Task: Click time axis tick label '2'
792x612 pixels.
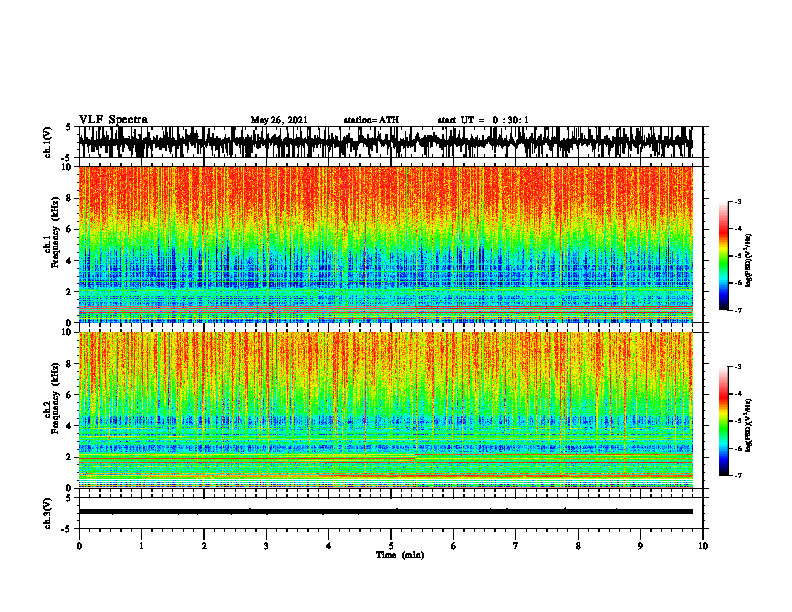Action: (204, 546)
